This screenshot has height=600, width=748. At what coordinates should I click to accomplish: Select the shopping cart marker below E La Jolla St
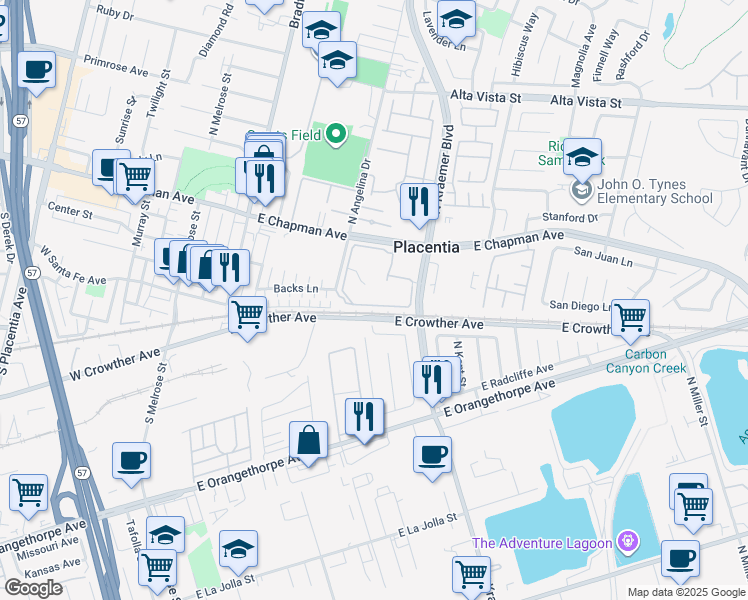pyautogui.click(x=470, y=575)
